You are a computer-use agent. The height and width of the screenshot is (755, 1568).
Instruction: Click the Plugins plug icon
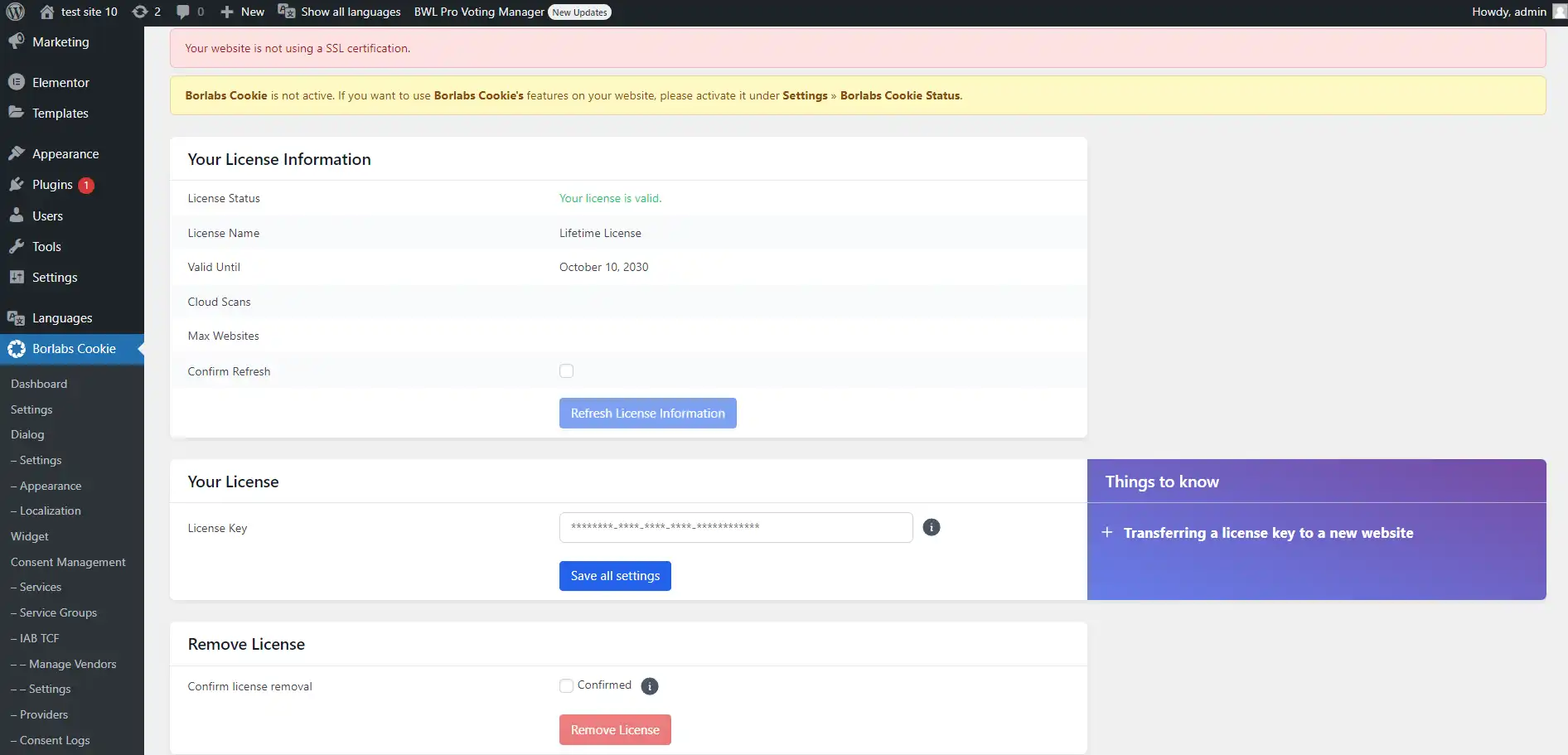tap(16, 184)
